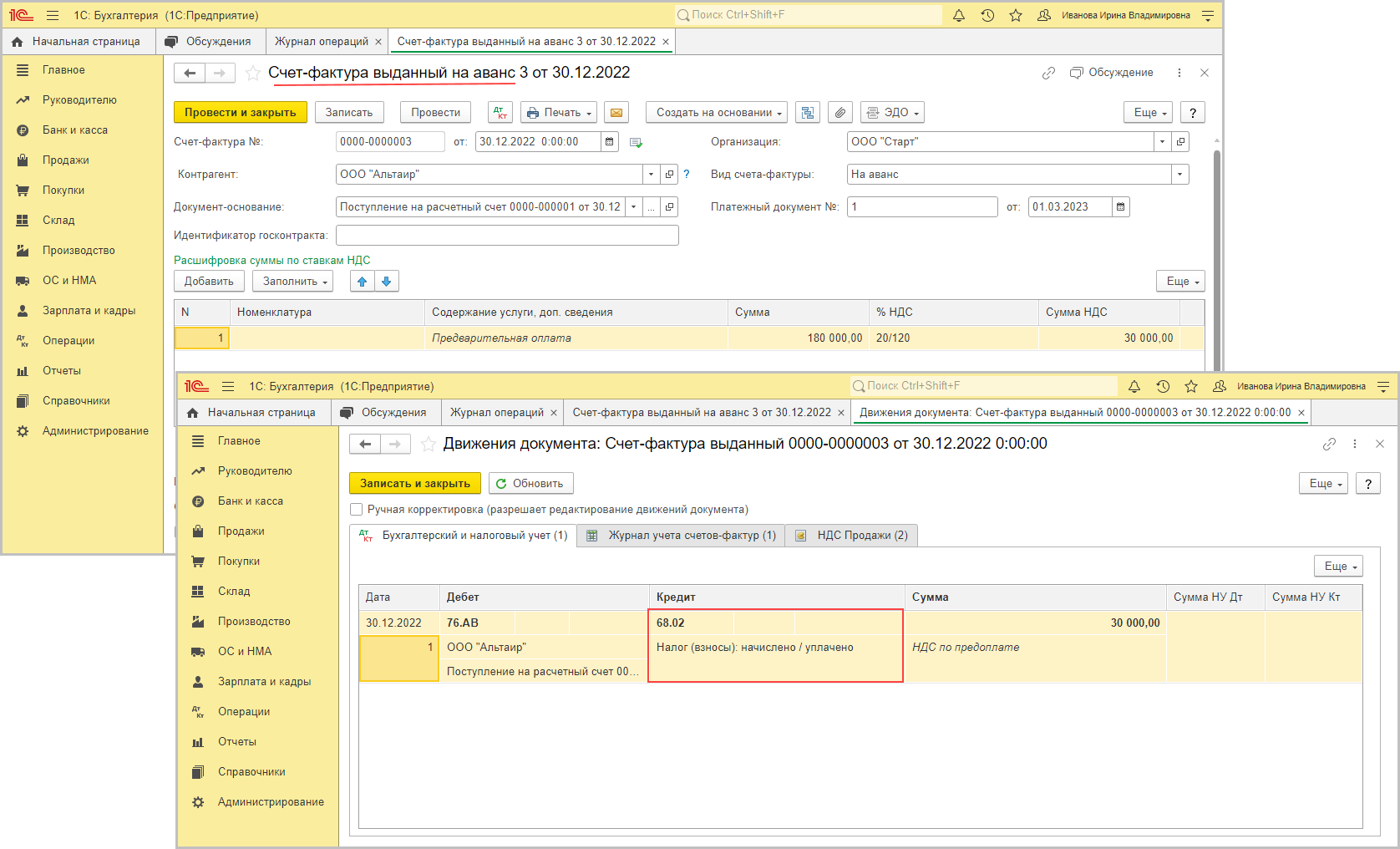Click the 'Провести и закрыть' button
This screenshot has height=849, width=1400.
(x=240, y=113)
